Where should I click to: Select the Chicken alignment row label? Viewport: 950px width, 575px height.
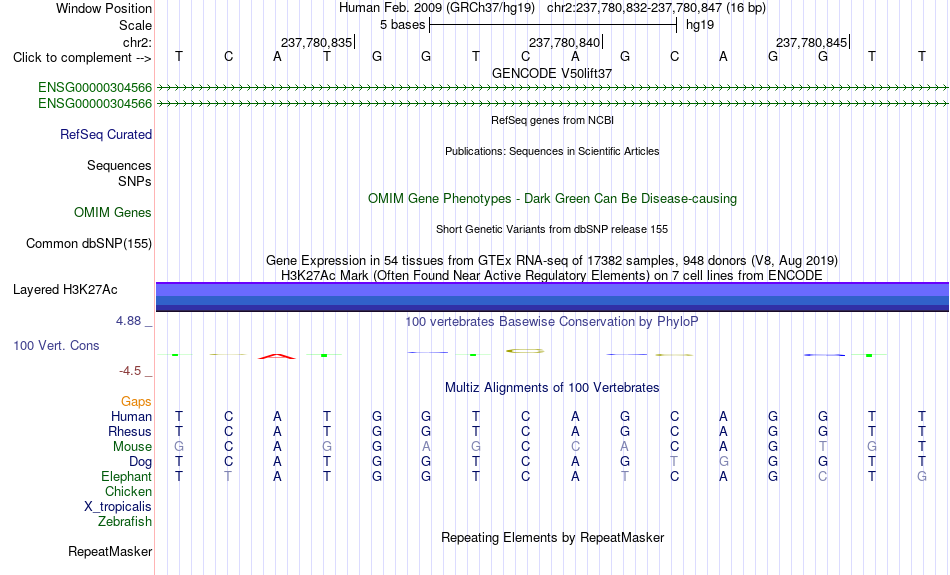(x=128, y=491)
